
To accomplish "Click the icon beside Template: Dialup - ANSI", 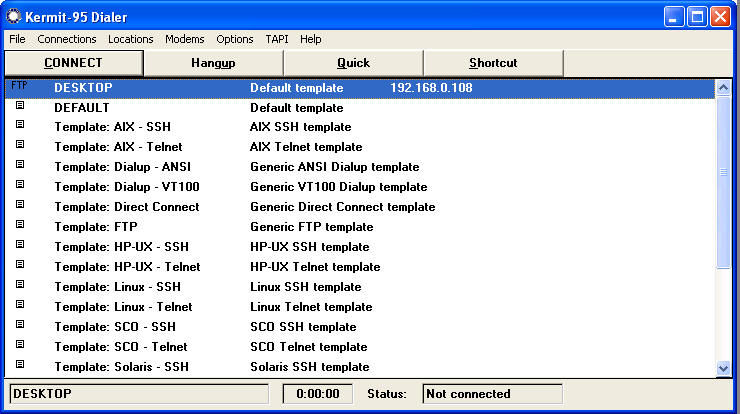I will pos(19,166).
